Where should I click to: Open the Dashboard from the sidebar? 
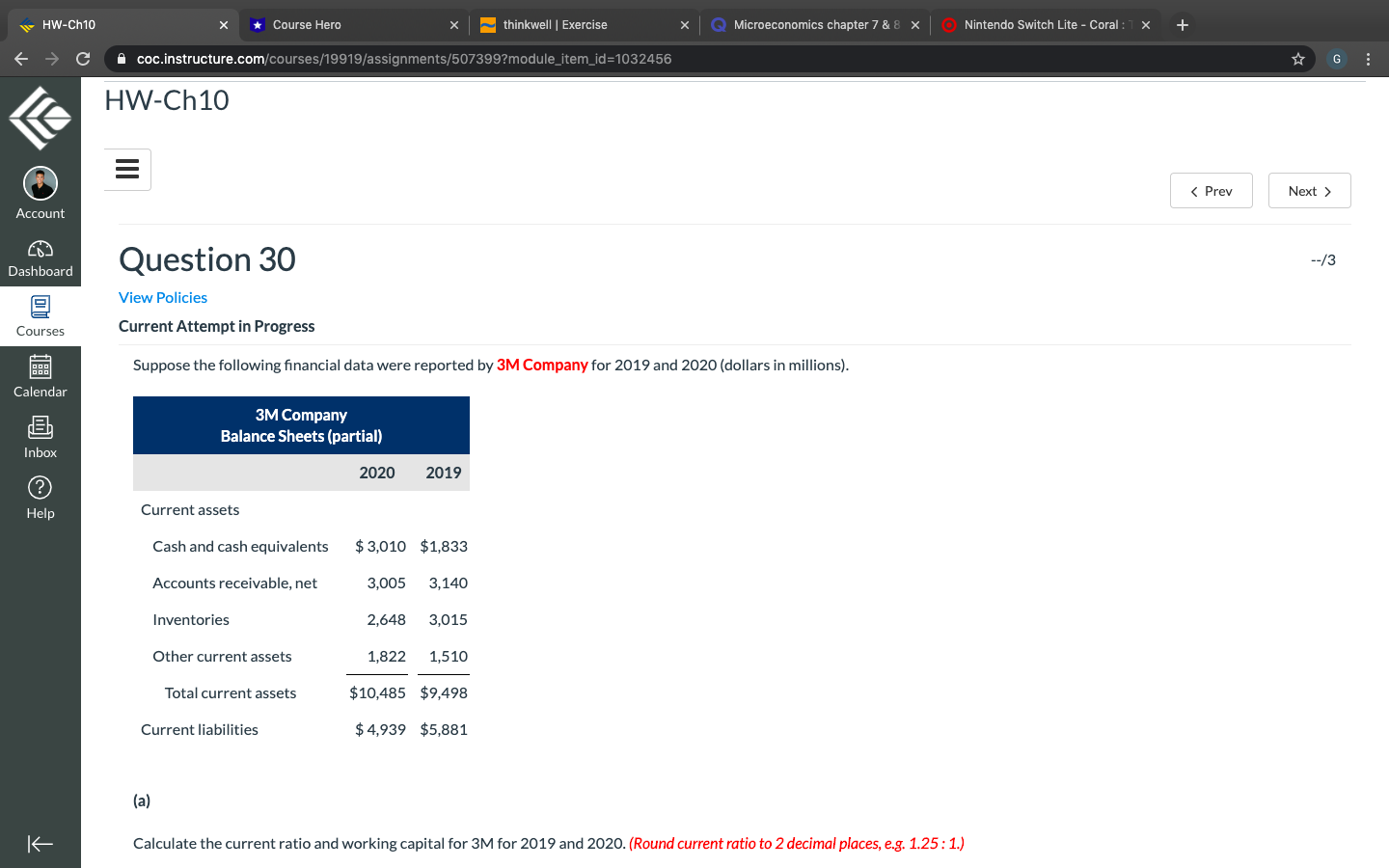pyautogui.click(x=40, y=256)
